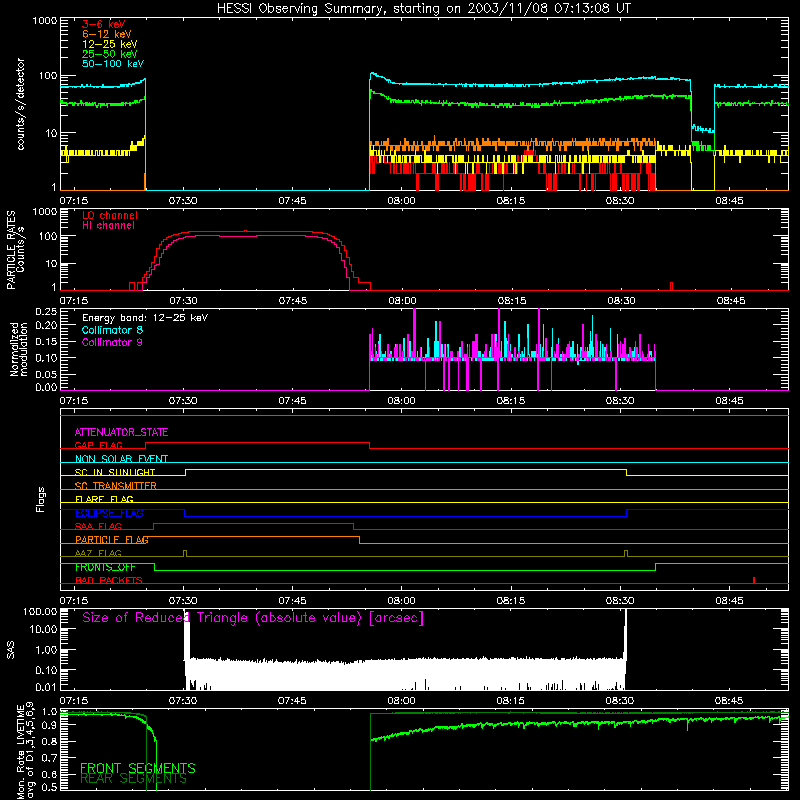
Task: Click the HI channel legend label
Action: tap(108, 226)
